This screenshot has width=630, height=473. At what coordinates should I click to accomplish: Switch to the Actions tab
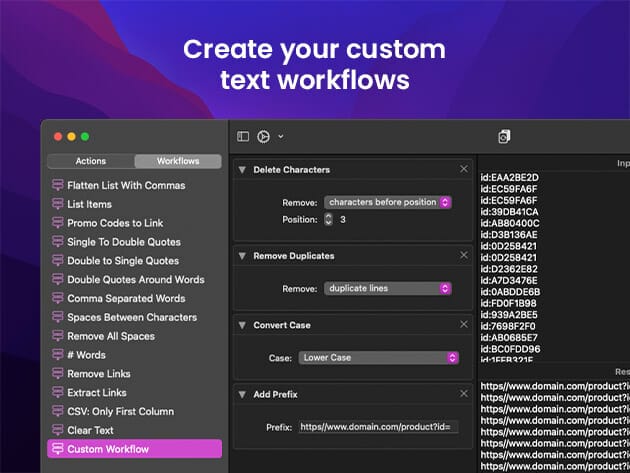(x=91, y=161)
